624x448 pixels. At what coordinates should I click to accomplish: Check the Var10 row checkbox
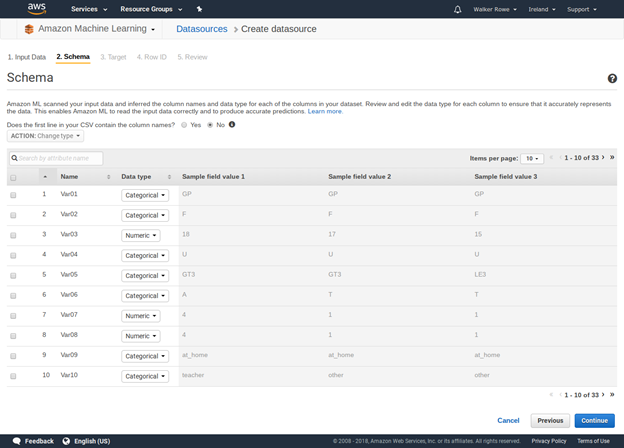(13, 376)
